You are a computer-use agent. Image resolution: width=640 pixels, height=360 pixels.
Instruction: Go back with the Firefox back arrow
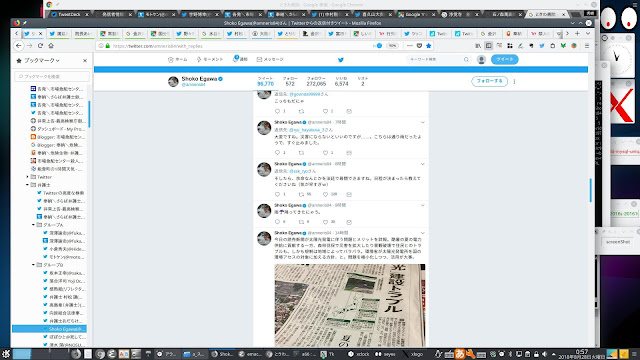[19, 46]
